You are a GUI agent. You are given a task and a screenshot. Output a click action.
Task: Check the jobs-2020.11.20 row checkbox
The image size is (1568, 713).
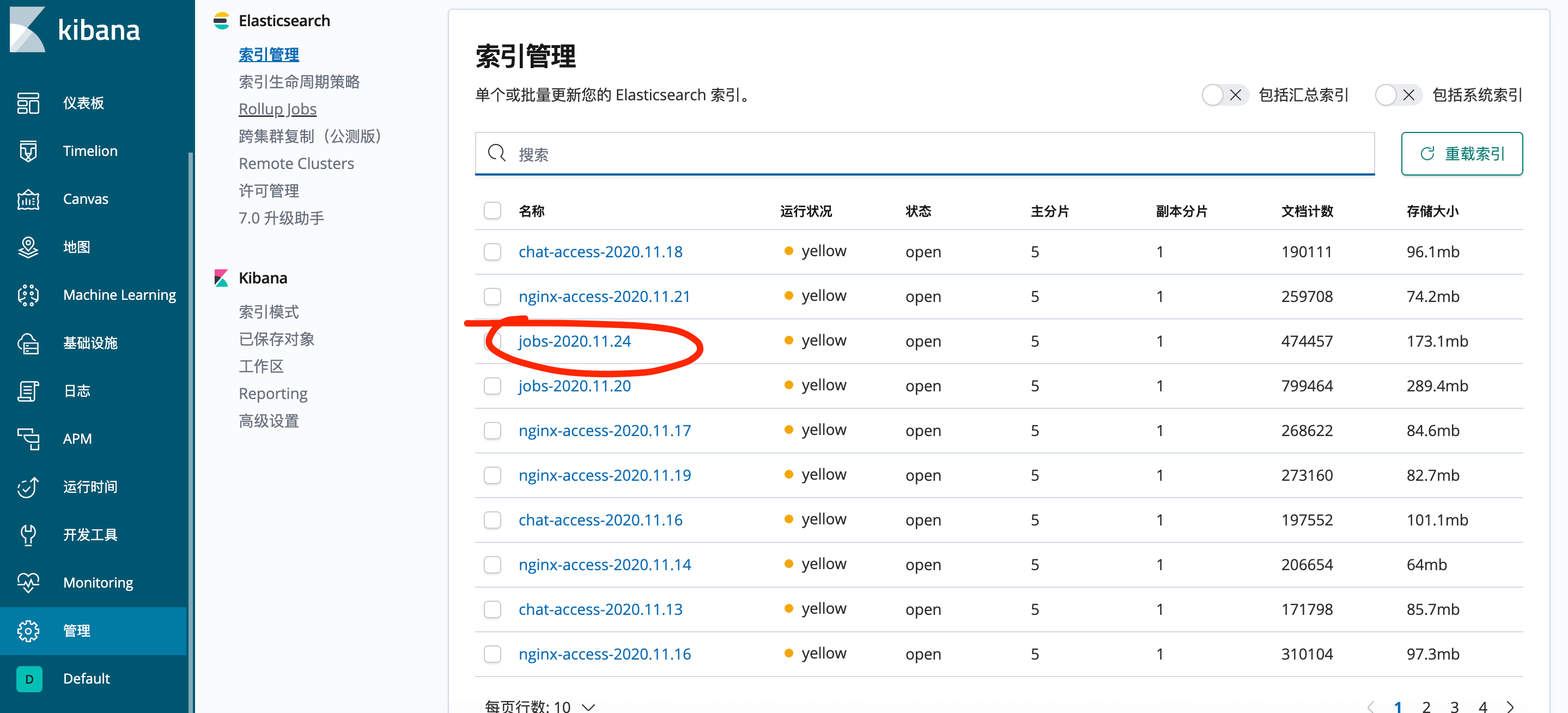[492, 385]
